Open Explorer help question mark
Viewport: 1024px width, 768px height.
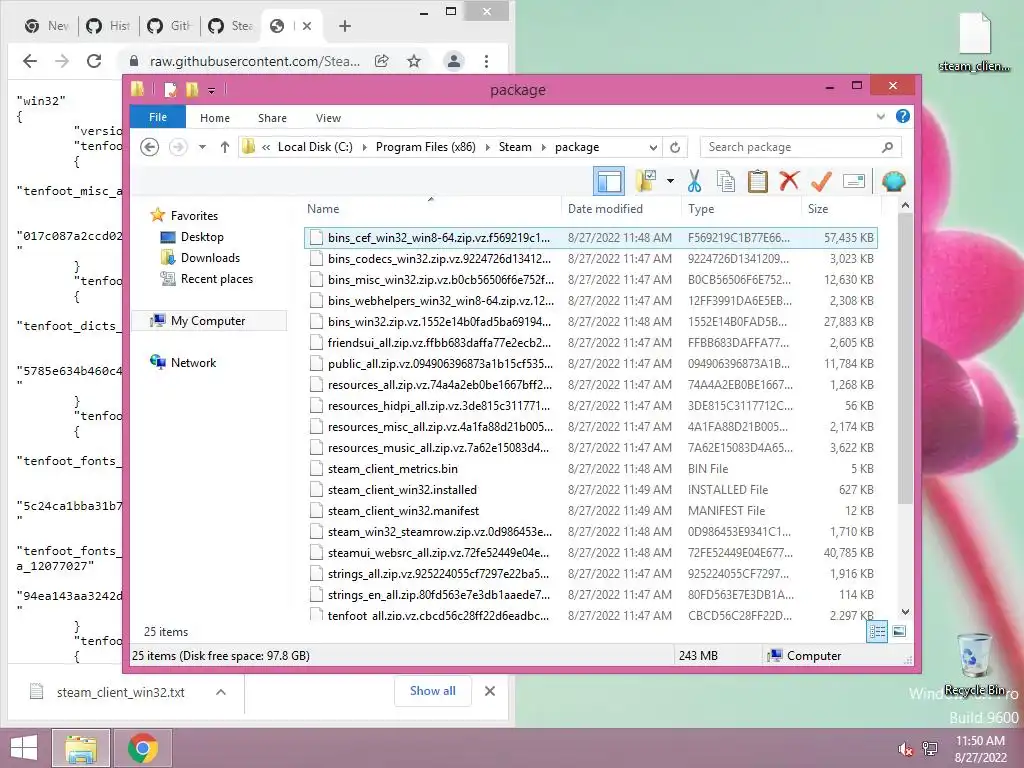click(903, 116)
